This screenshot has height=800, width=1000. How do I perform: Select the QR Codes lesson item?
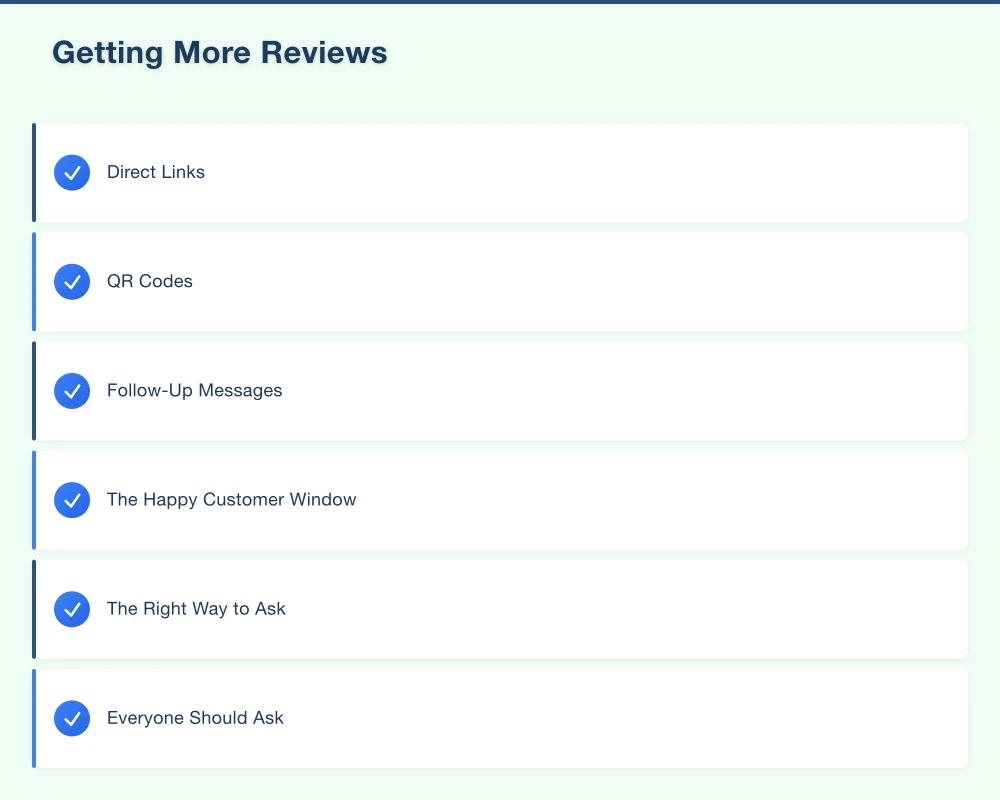pos(500,281)
